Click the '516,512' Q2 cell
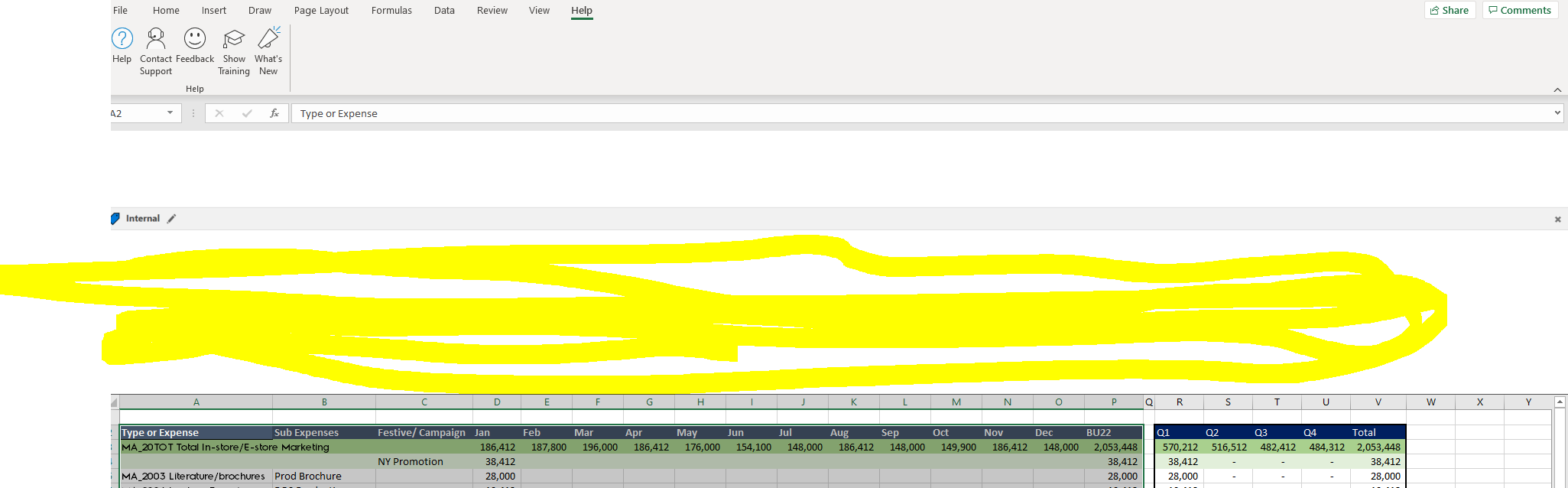 pyautogui.click(x=1229, y=447)
